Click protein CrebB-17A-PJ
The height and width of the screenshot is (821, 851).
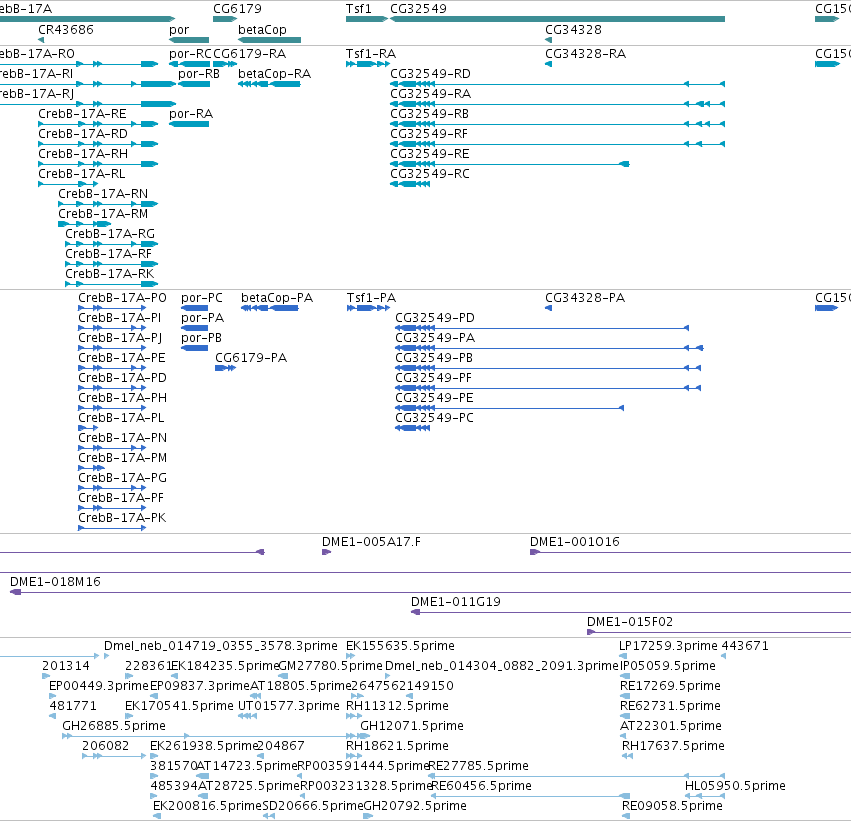pos(120,338)
